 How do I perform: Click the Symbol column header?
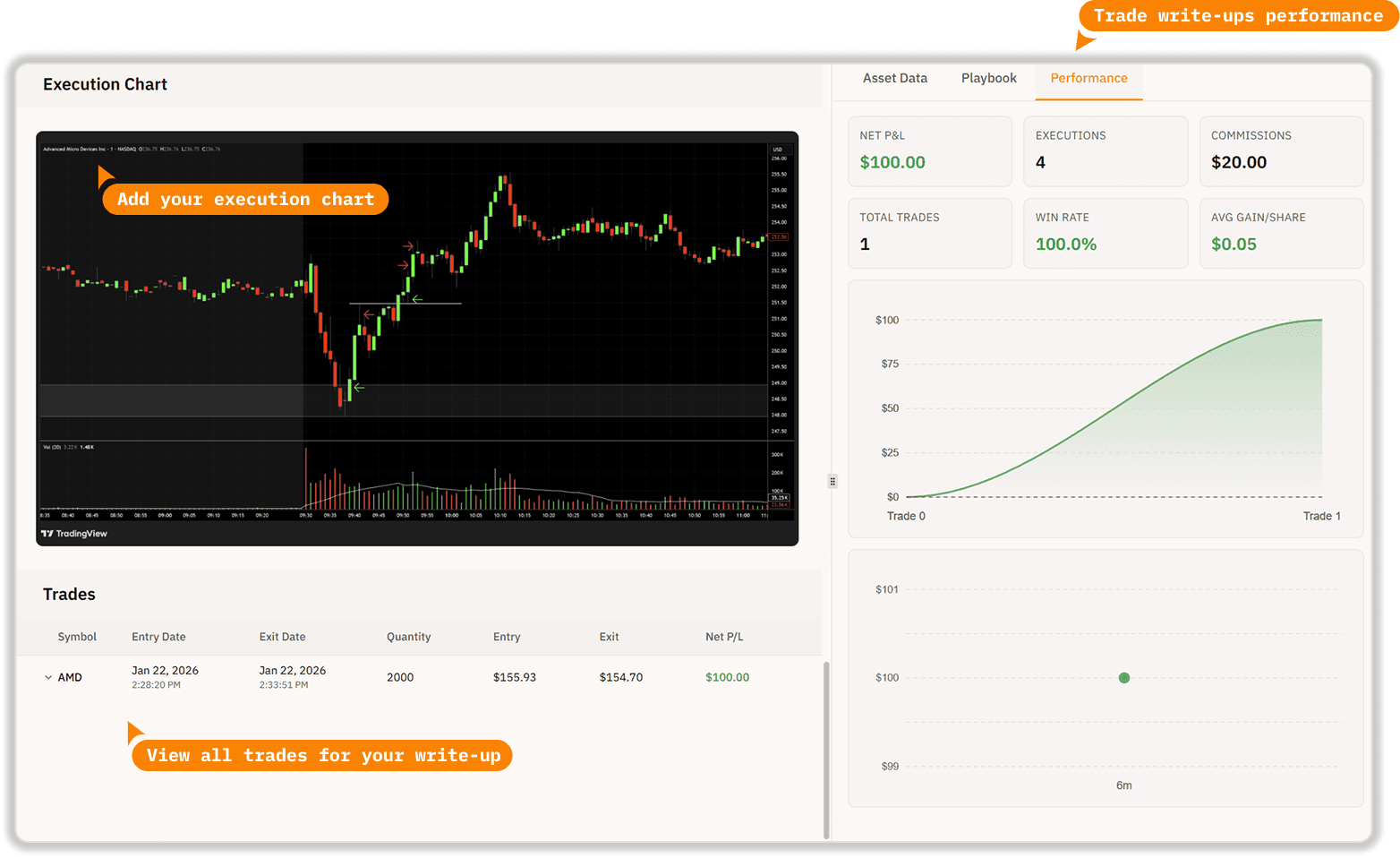pos(77,637)
